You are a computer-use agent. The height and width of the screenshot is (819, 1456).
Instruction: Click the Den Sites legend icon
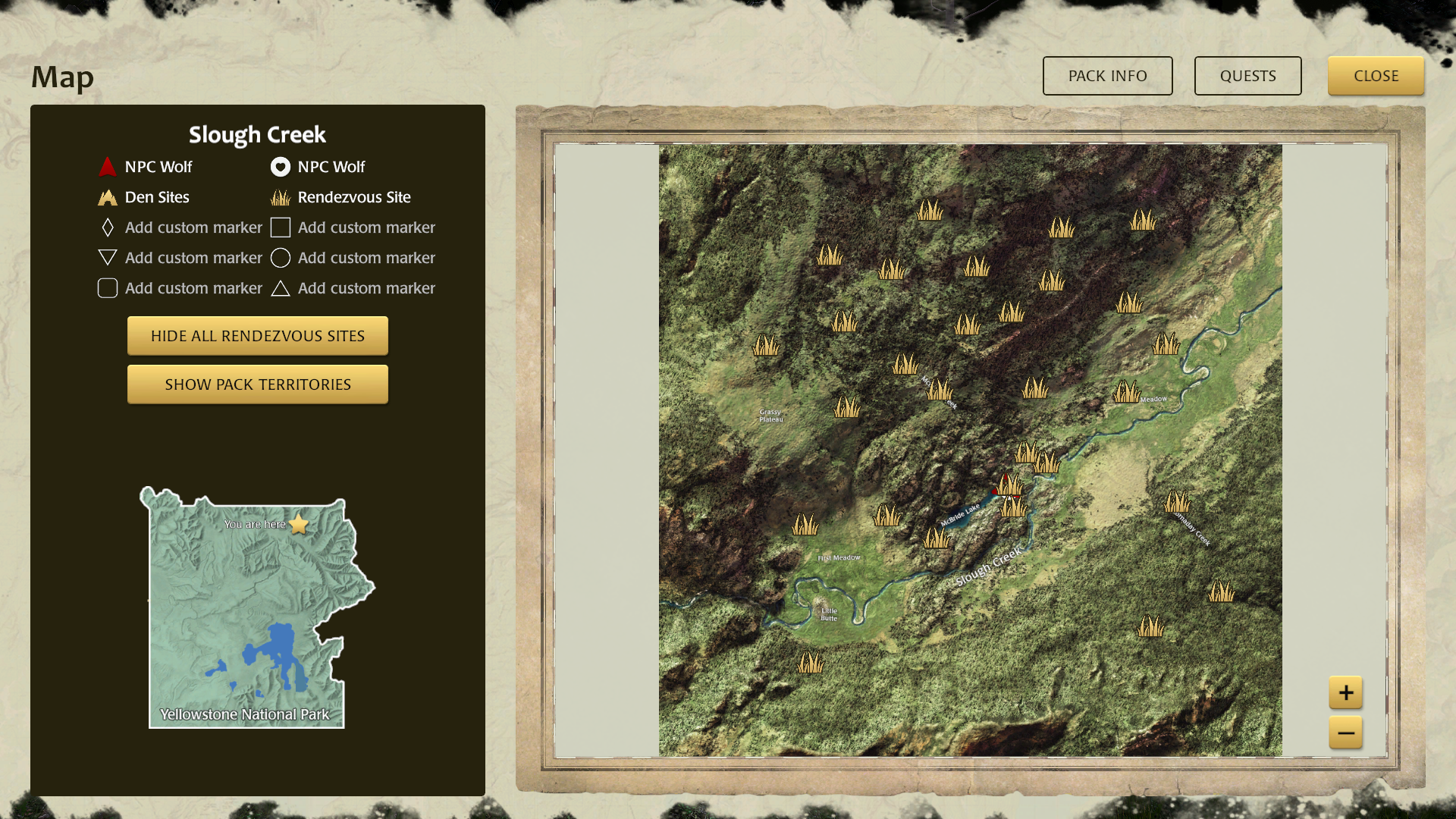pyautogui.click(x=108, y=197)
